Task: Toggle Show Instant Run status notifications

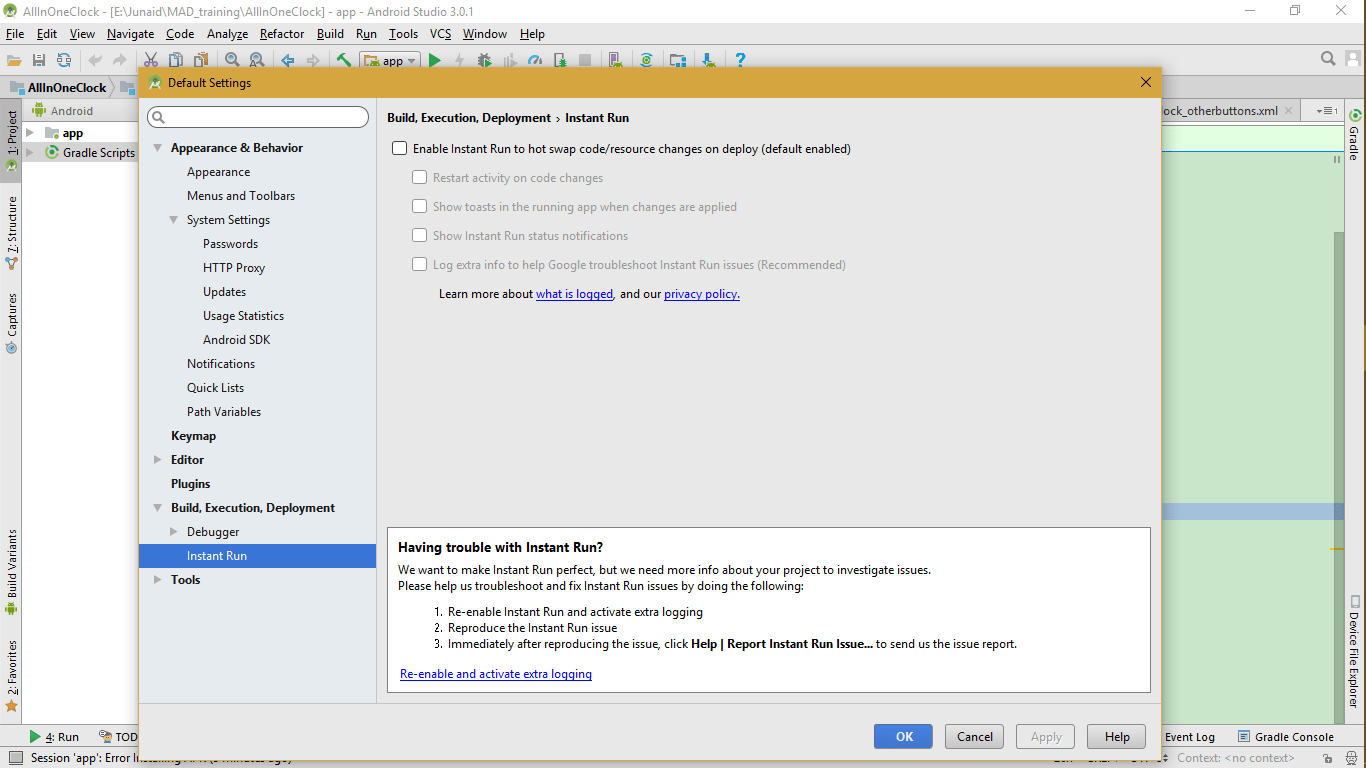Action: pos(420,236)
